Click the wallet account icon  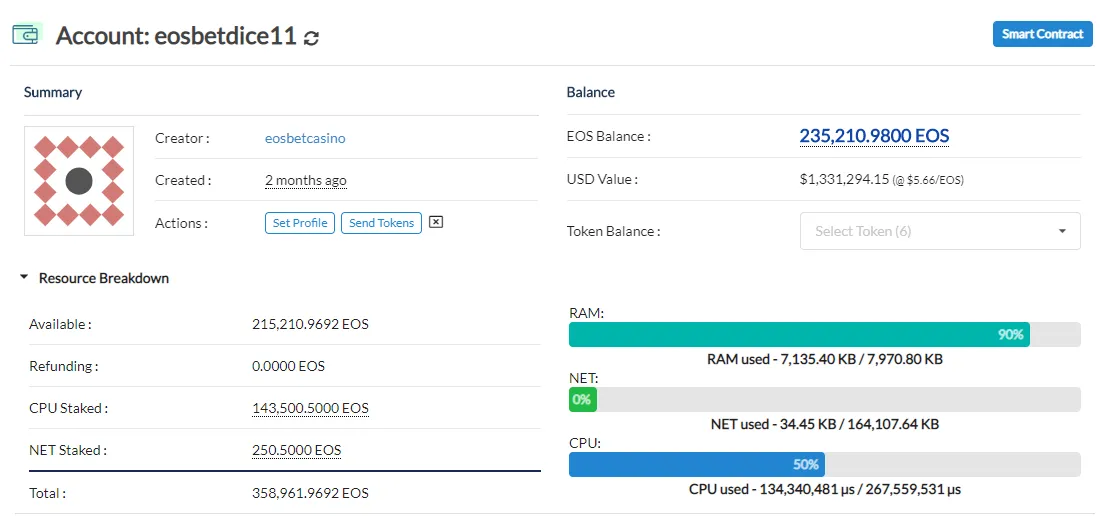[27, 34]
